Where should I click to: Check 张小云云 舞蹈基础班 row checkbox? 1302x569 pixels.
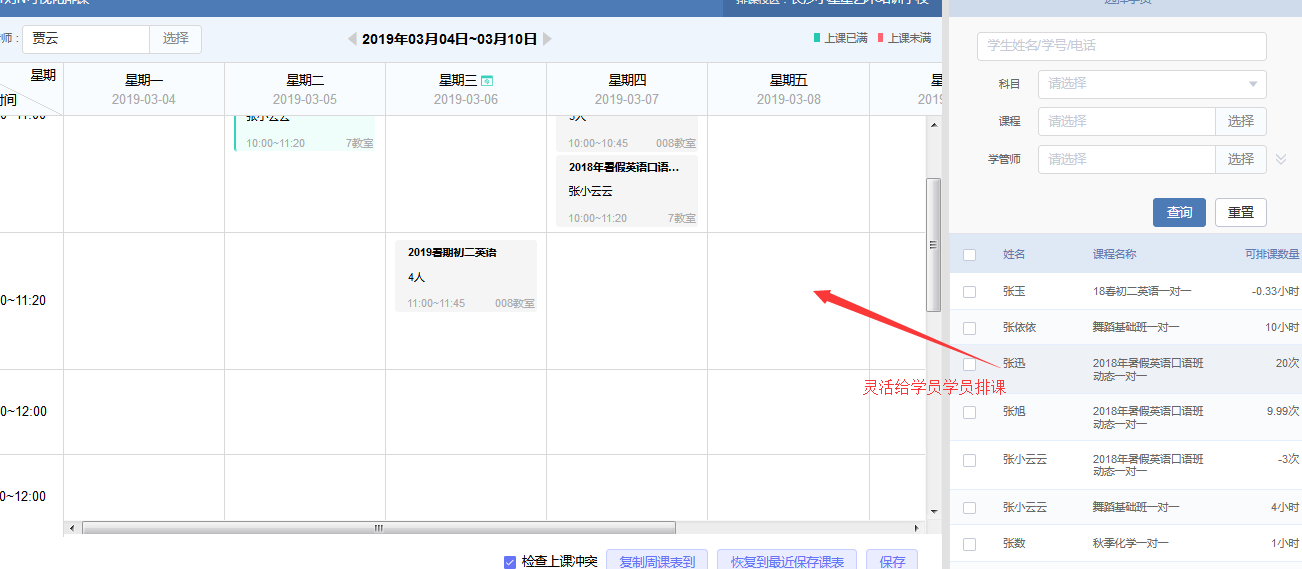[969, 508]
